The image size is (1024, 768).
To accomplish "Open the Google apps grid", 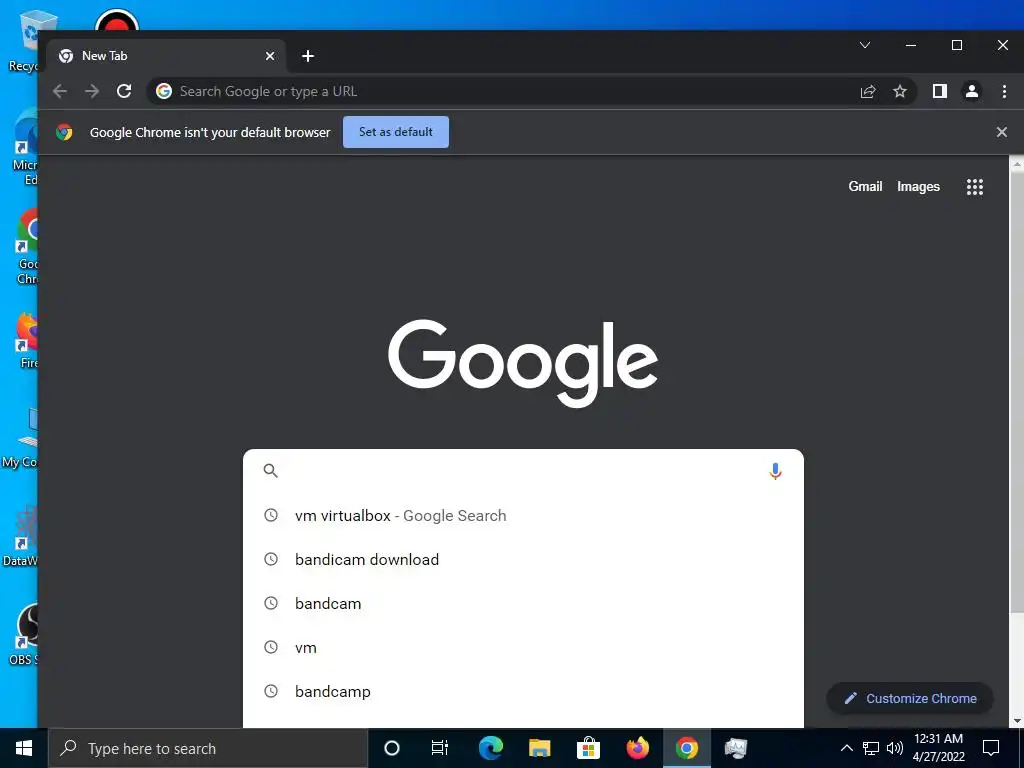I will coord(975,187).
